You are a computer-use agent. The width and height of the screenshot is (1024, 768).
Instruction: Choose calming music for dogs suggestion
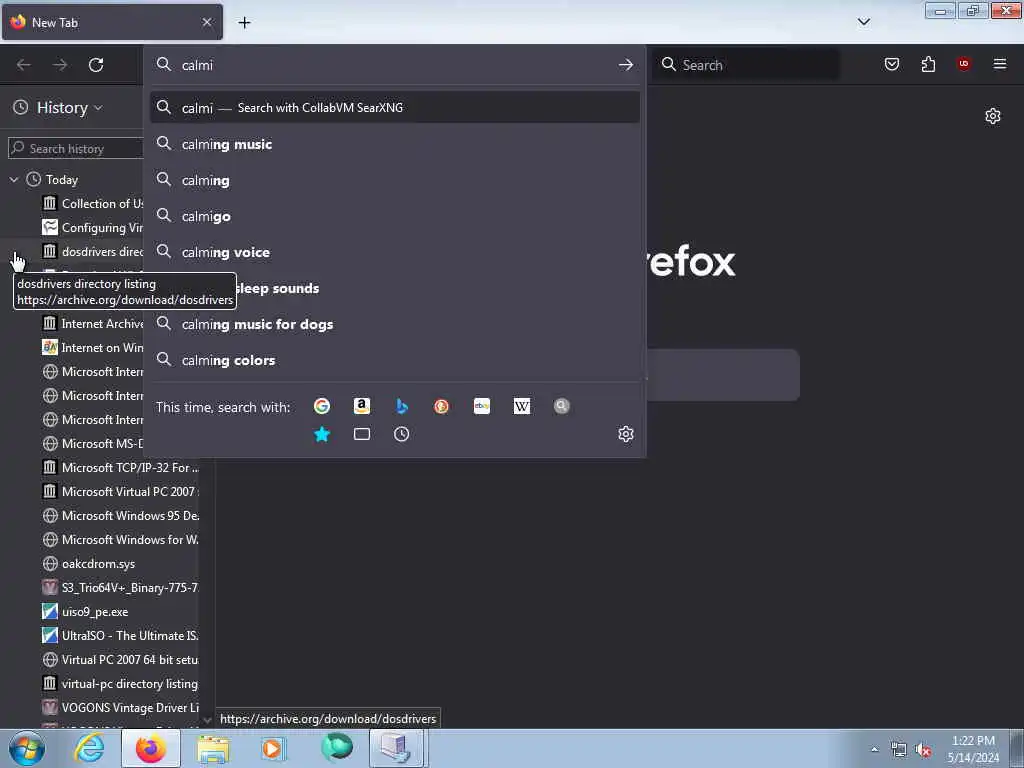[394, 324]
